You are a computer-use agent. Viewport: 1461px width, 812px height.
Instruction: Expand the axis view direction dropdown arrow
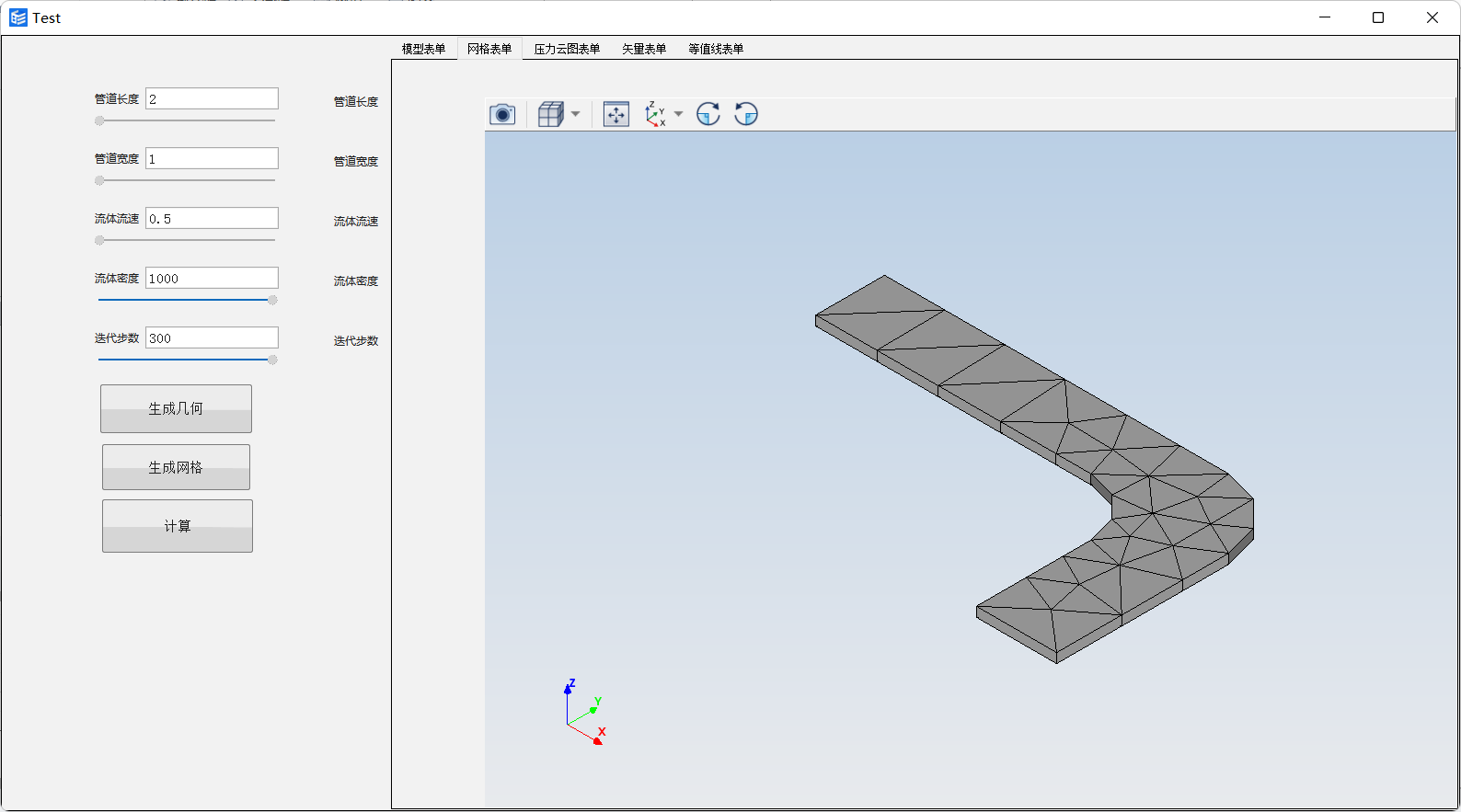pyautogui.click(x=679, y=114)
